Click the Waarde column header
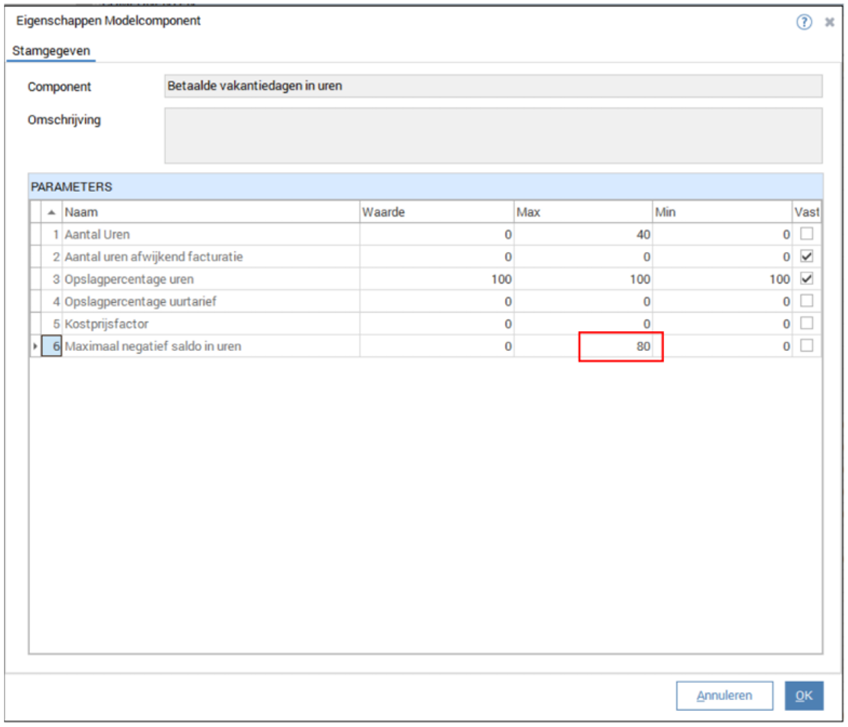848x727 pixels. 436,212
